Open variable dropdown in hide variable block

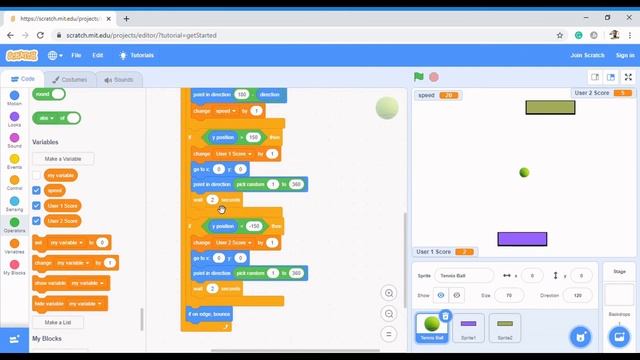click(x=85, y=304)
